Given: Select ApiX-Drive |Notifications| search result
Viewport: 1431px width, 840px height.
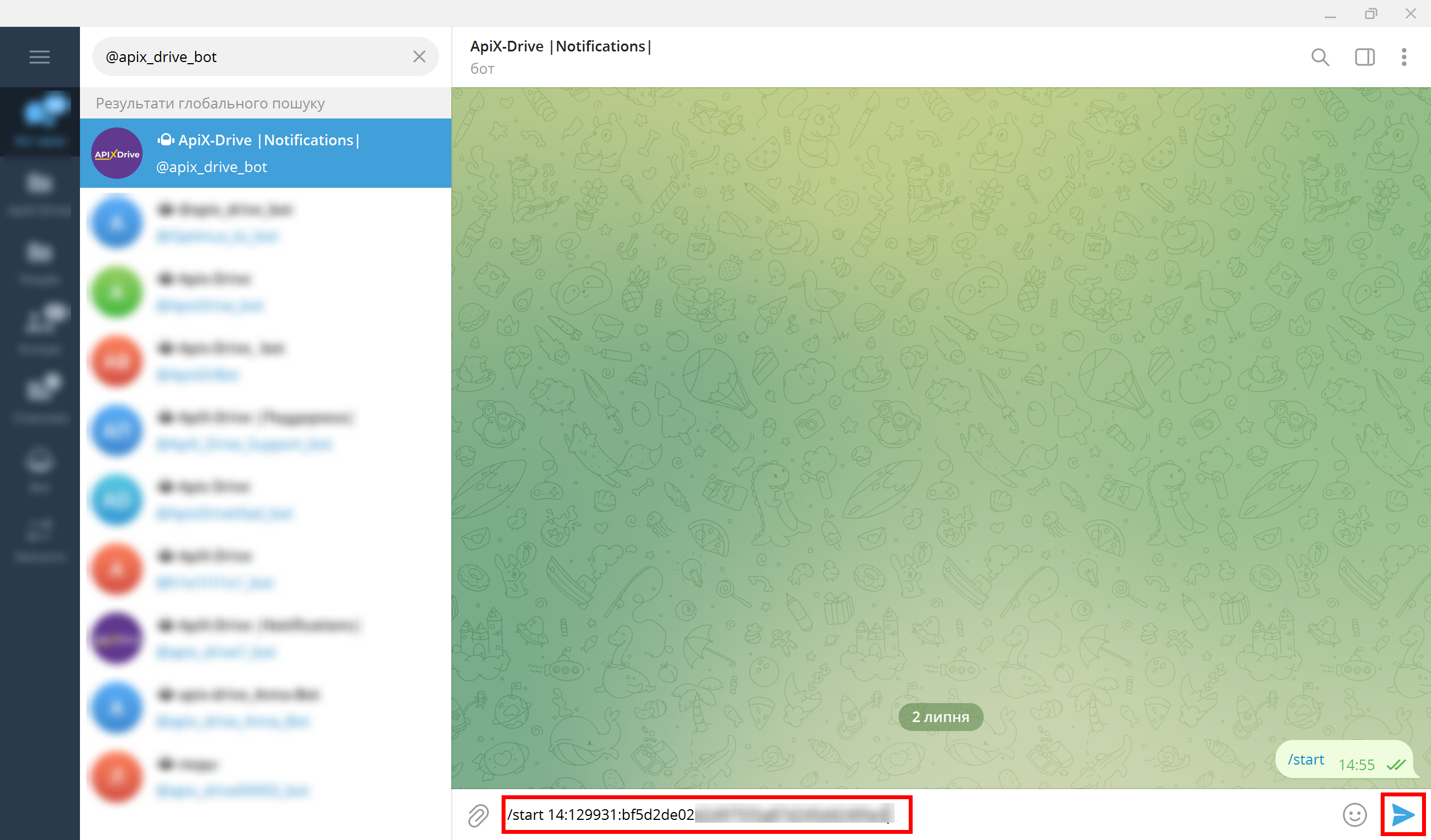Looking at the screenshot, I should [266, 153].
